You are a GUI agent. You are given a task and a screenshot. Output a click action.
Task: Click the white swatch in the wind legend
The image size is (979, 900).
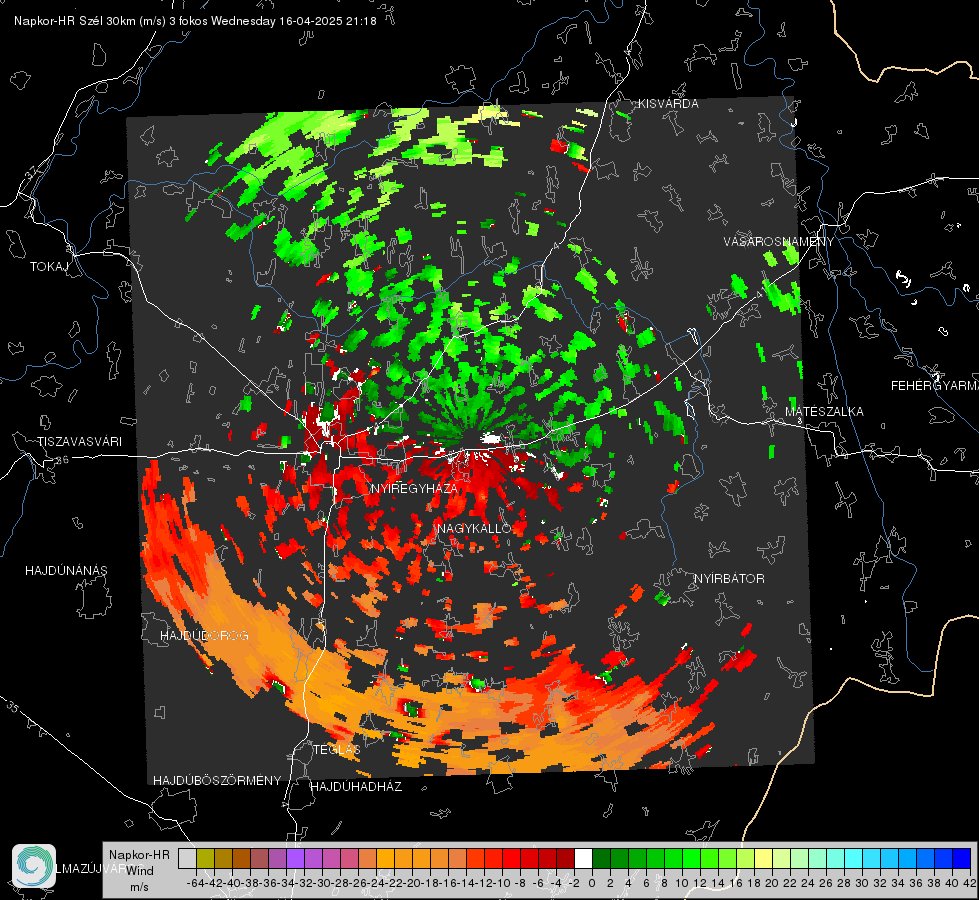(583, 859)
